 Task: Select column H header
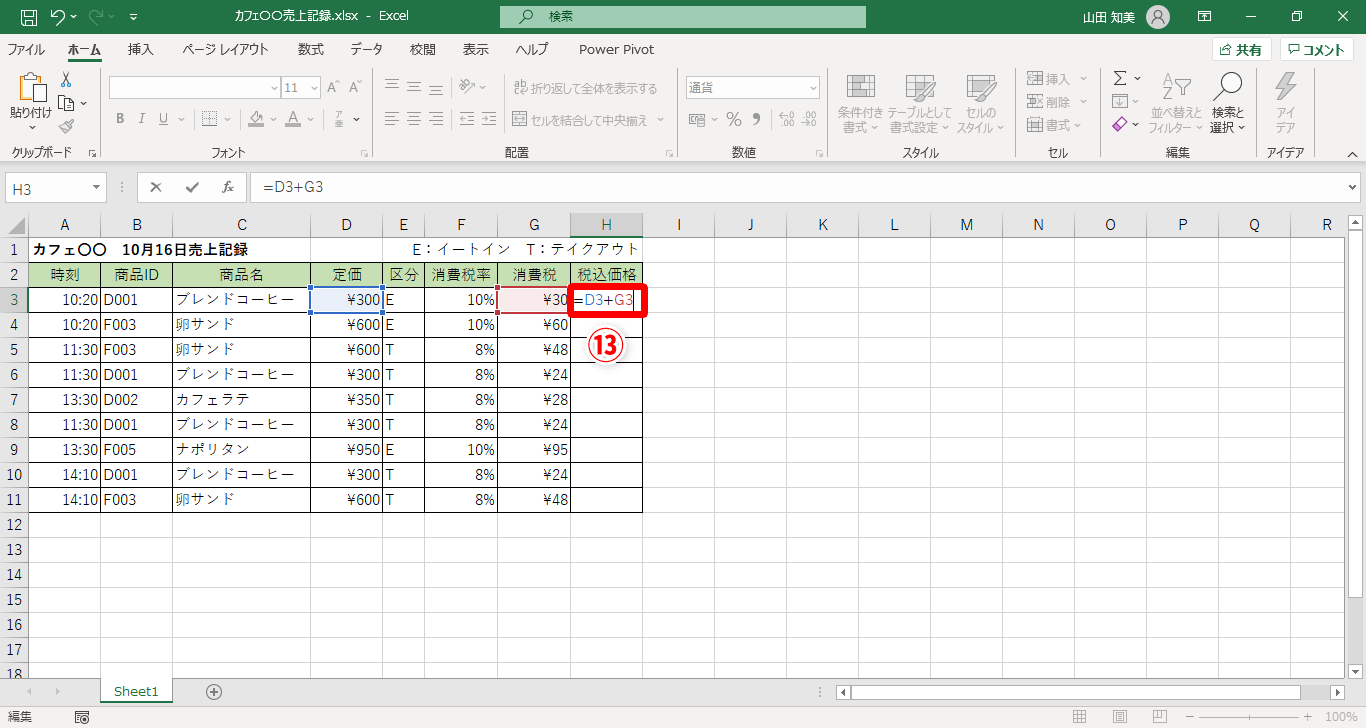coord(606,225)
